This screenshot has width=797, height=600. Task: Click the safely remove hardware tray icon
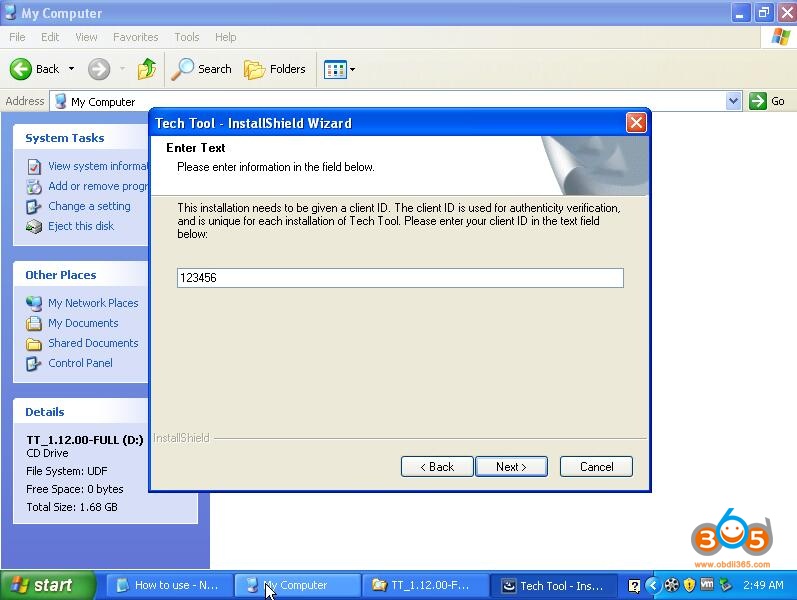pyautogui.click(x=725, y=585)
